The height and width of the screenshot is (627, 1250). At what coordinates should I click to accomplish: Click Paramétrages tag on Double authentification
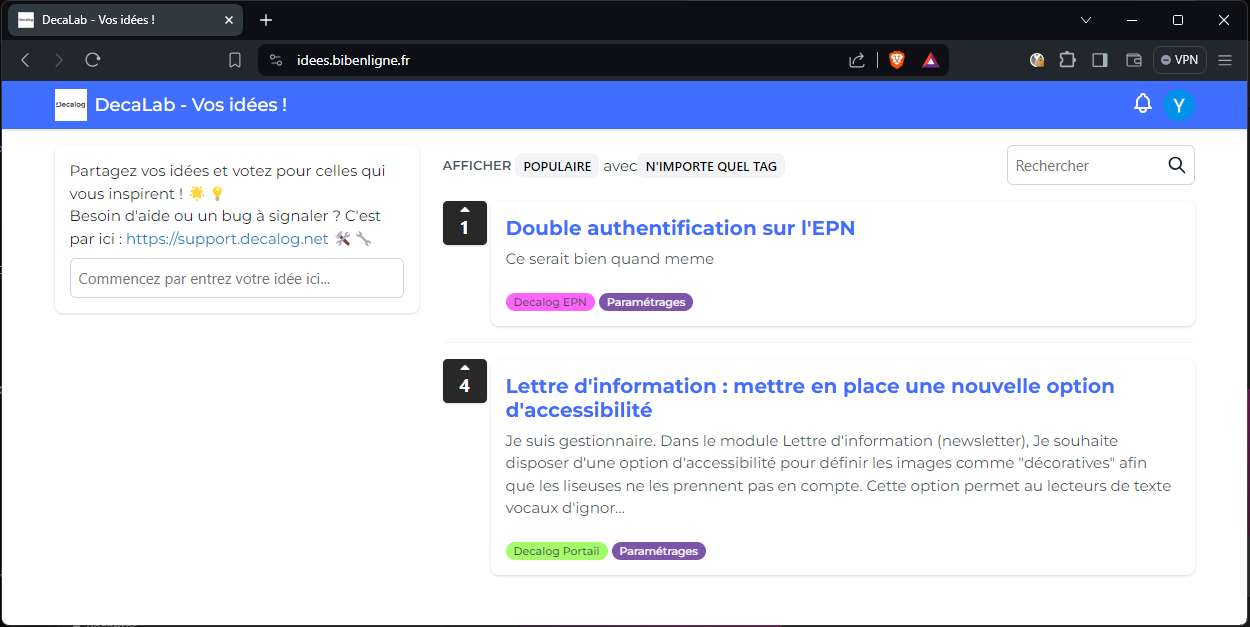[x=646, y=302]
